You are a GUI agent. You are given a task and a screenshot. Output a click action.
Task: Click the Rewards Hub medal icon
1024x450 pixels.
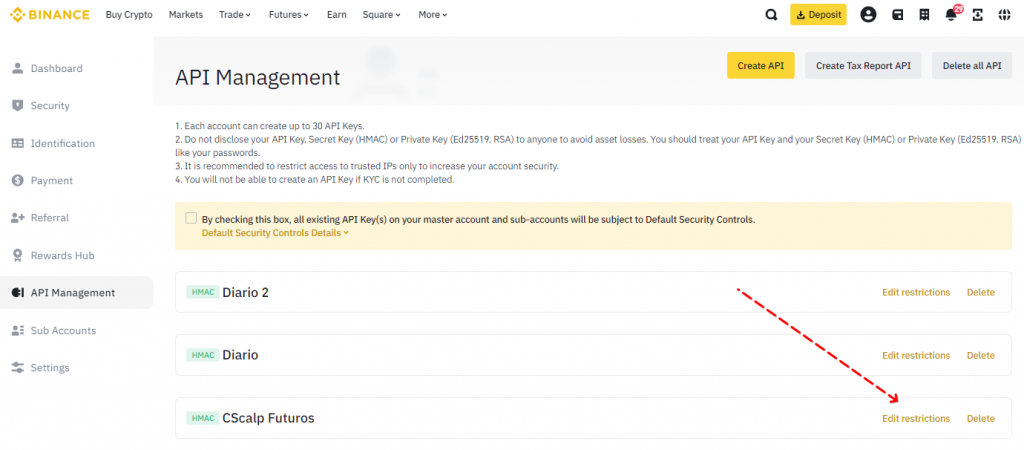[18, 255]
